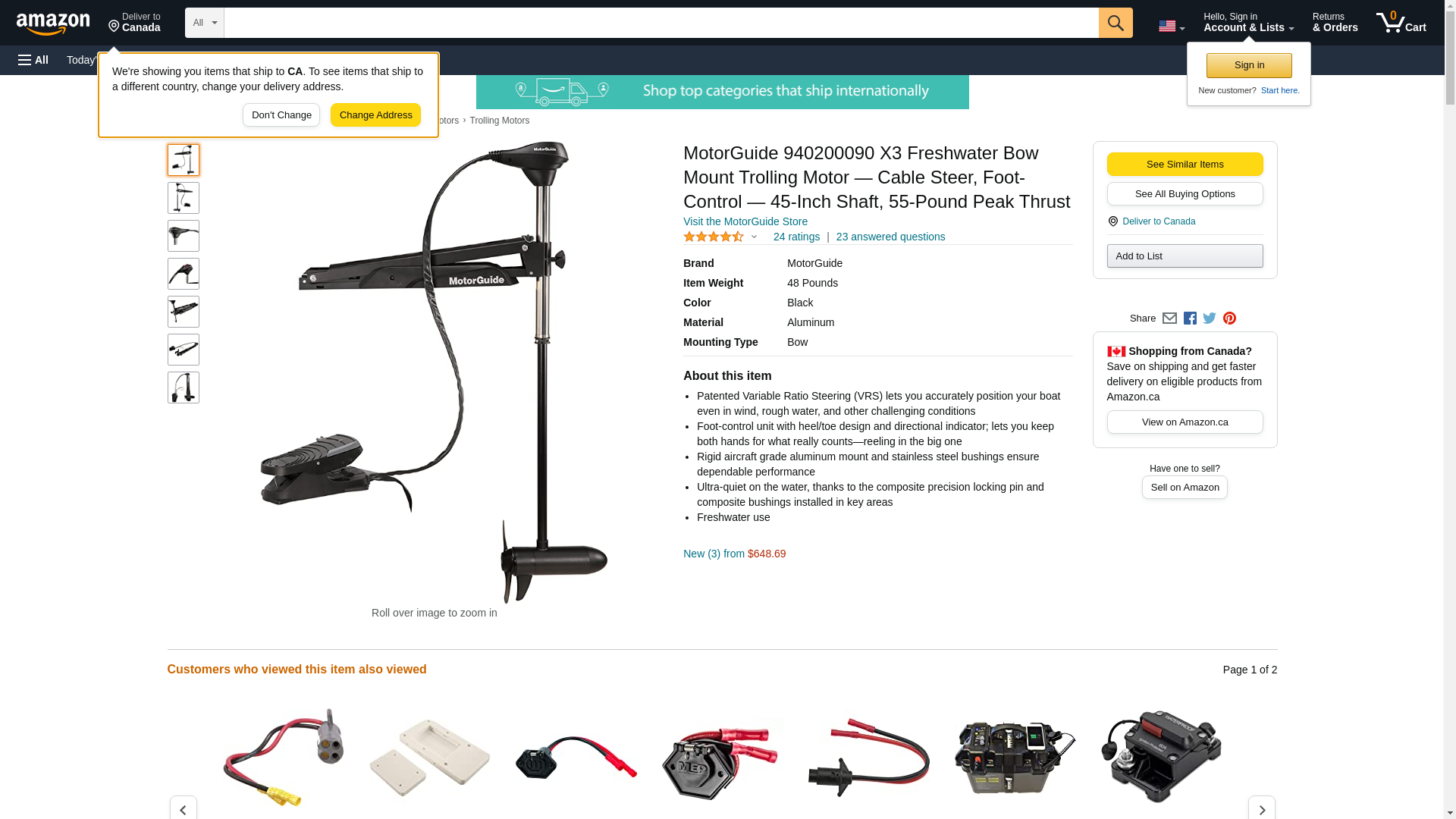Open the 23 answered questions link
The image size is (1456, 819).
pyautogui.click(x=890, y=237)
